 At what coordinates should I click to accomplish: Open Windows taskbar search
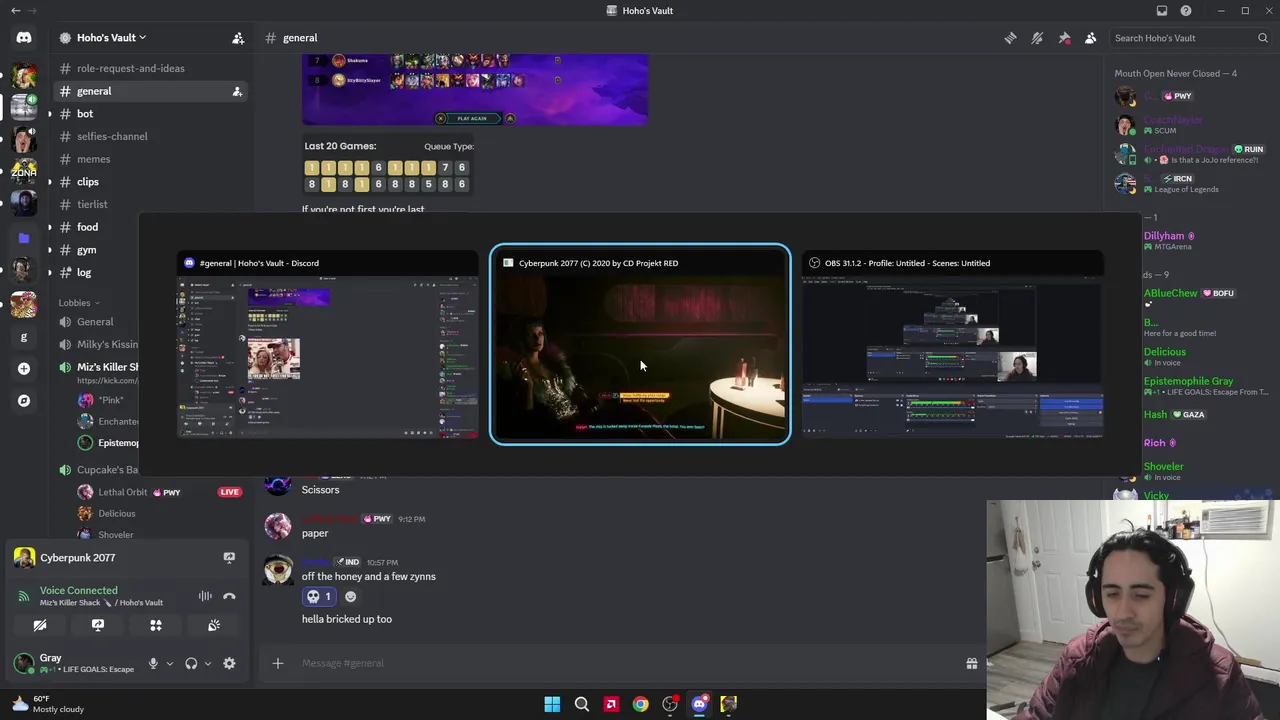581,704
